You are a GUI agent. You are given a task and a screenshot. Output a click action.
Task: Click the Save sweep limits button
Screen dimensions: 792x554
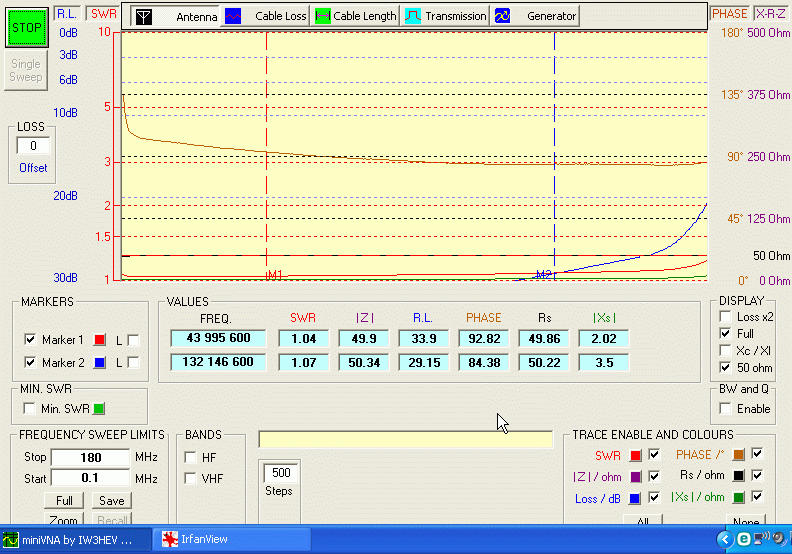pyautogui.click(x=111, y=501)
